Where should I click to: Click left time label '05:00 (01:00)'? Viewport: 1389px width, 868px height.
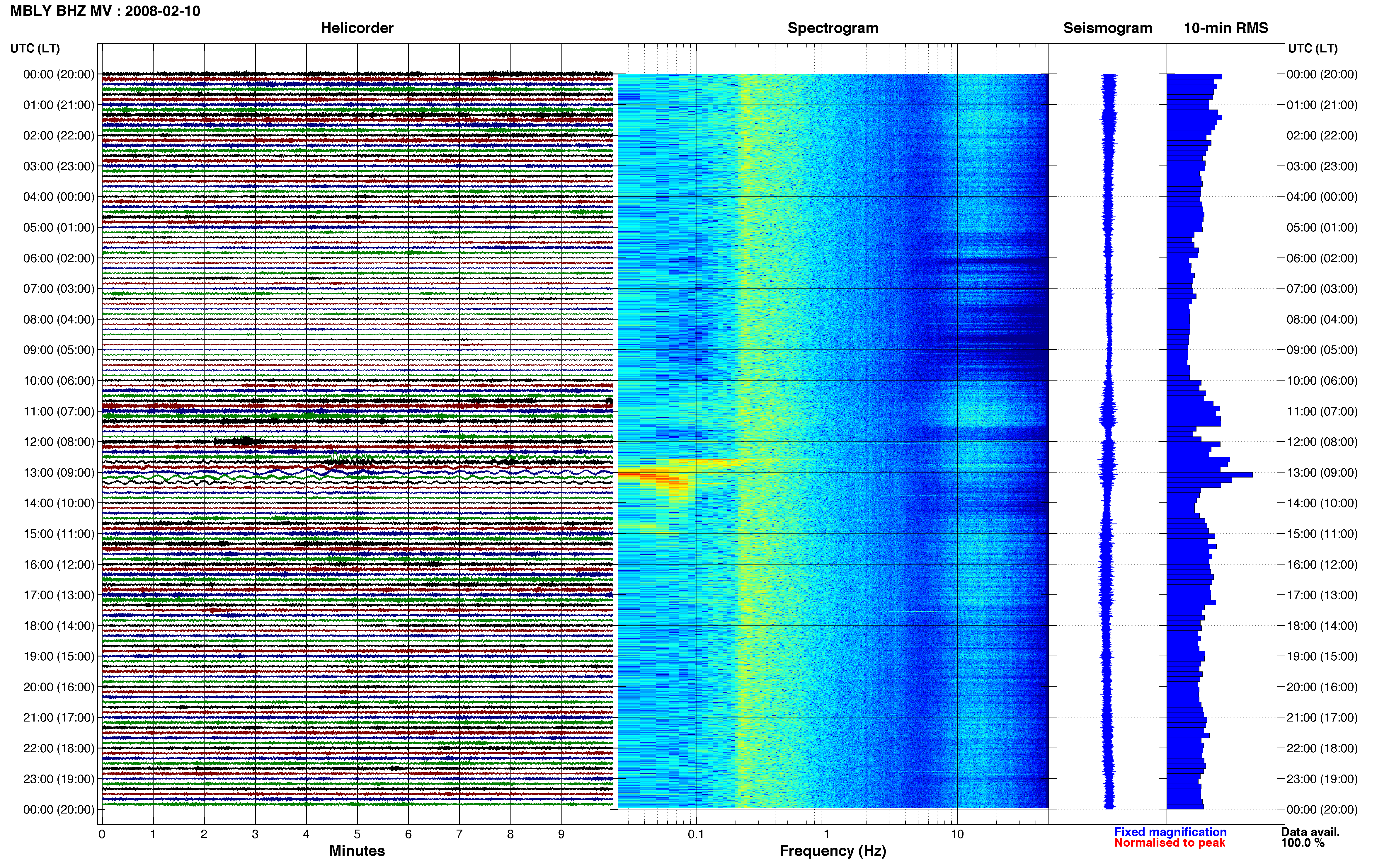coord(59,227)
